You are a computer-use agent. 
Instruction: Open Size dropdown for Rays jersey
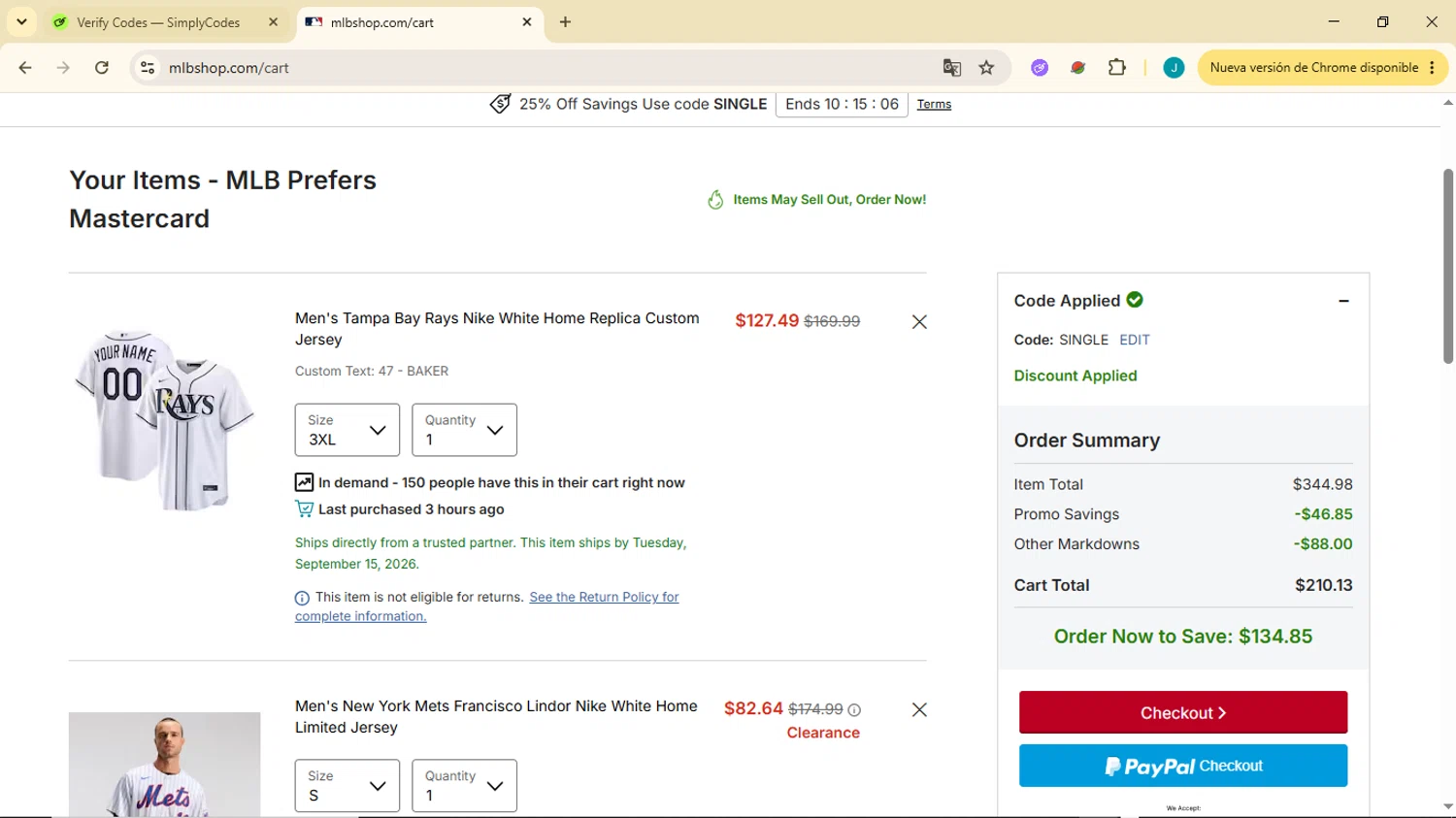click(x=347, y=430)
